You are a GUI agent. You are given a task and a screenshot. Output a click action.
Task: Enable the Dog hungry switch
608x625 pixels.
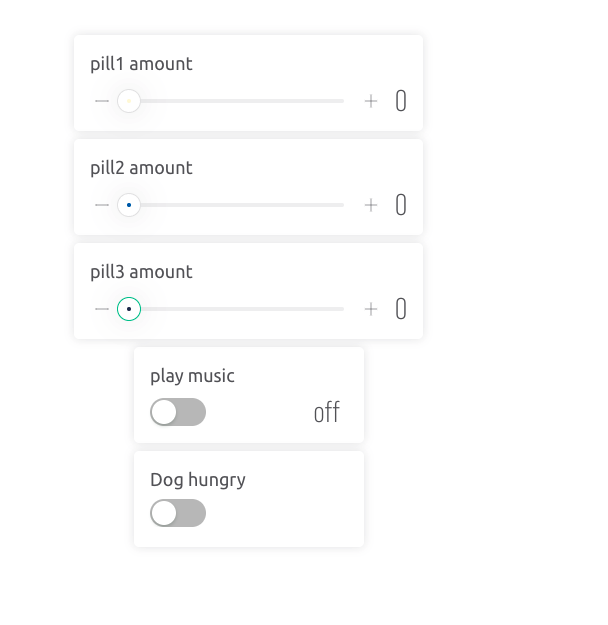click(178, 513)
